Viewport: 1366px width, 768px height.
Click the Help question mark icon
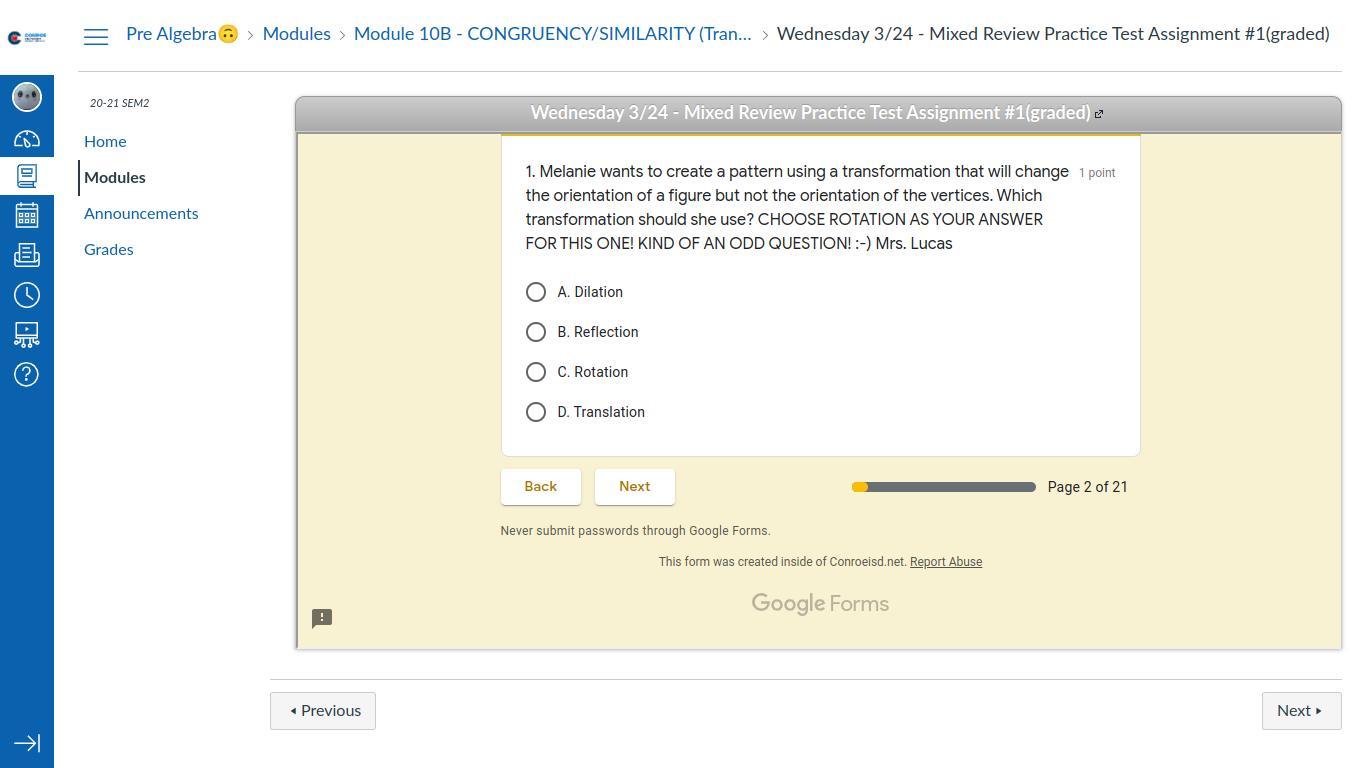click(x=27, y=374)
